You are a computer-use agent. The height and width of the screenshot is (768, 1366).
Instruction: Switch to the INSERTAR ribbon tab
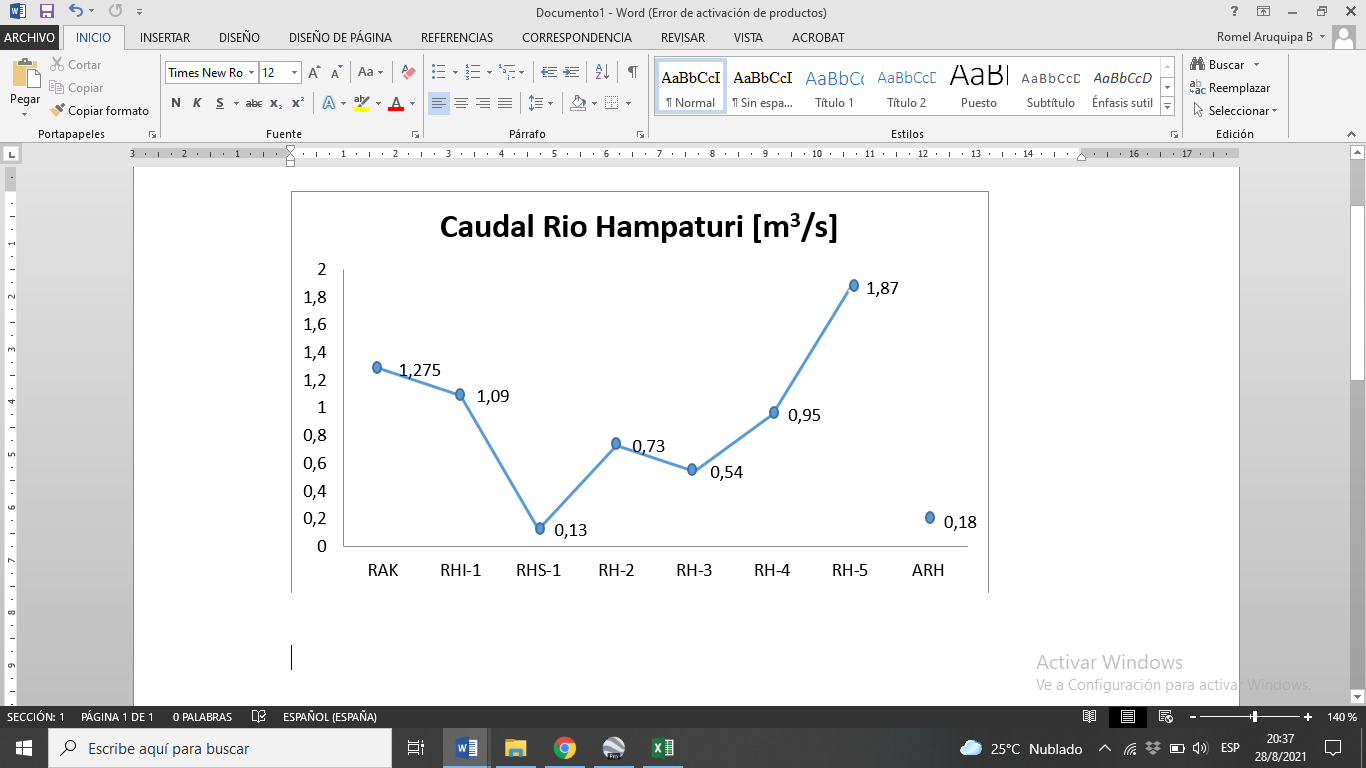click(x=164, y=37)
